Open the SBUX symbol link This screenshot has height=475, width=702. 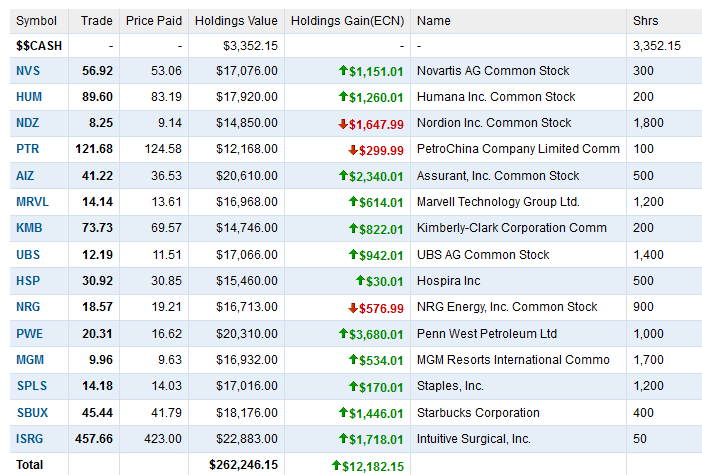point(32,412)
